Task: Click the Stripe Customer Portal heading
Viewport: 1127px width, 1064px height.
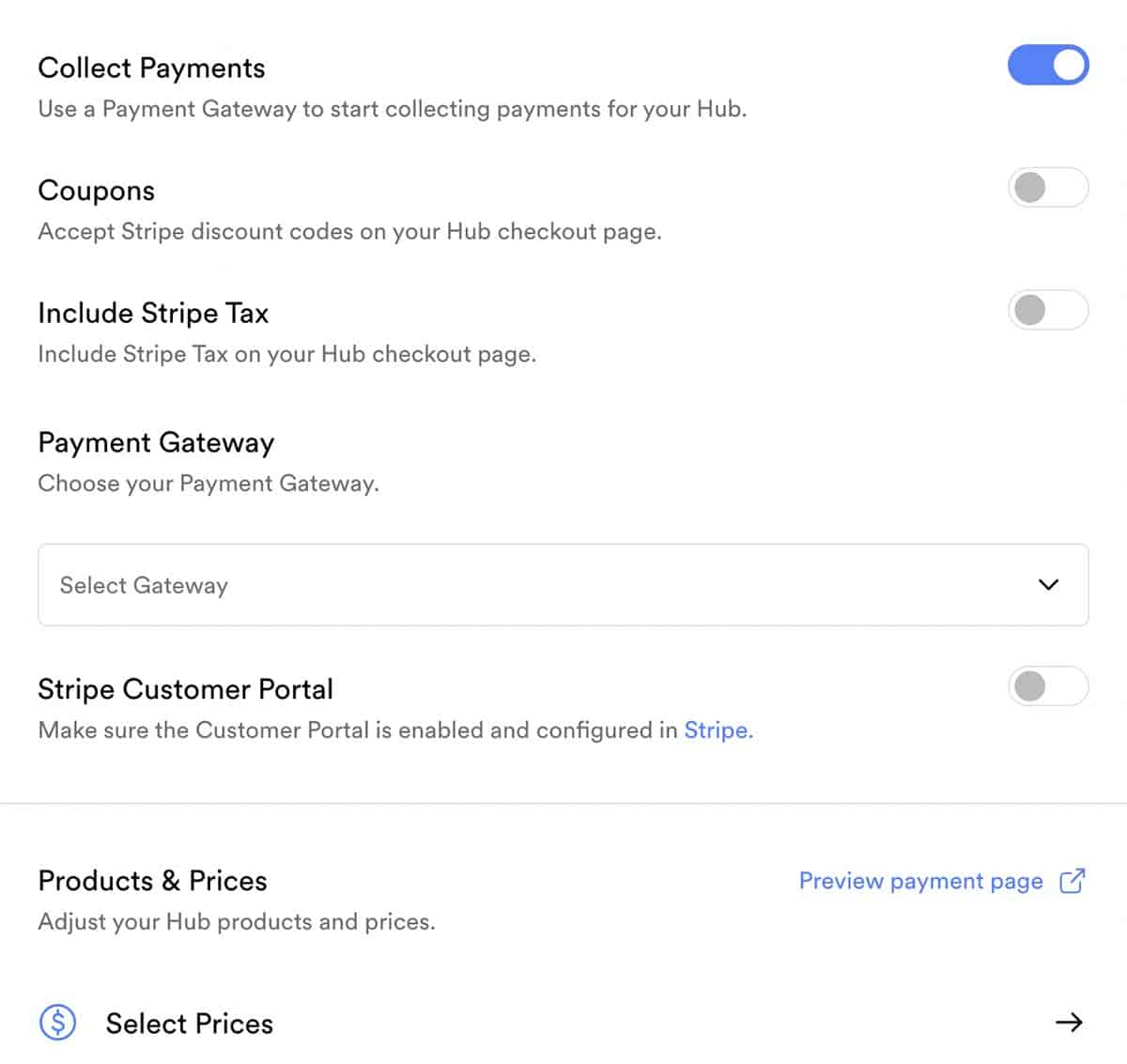Action: point(185,689)
